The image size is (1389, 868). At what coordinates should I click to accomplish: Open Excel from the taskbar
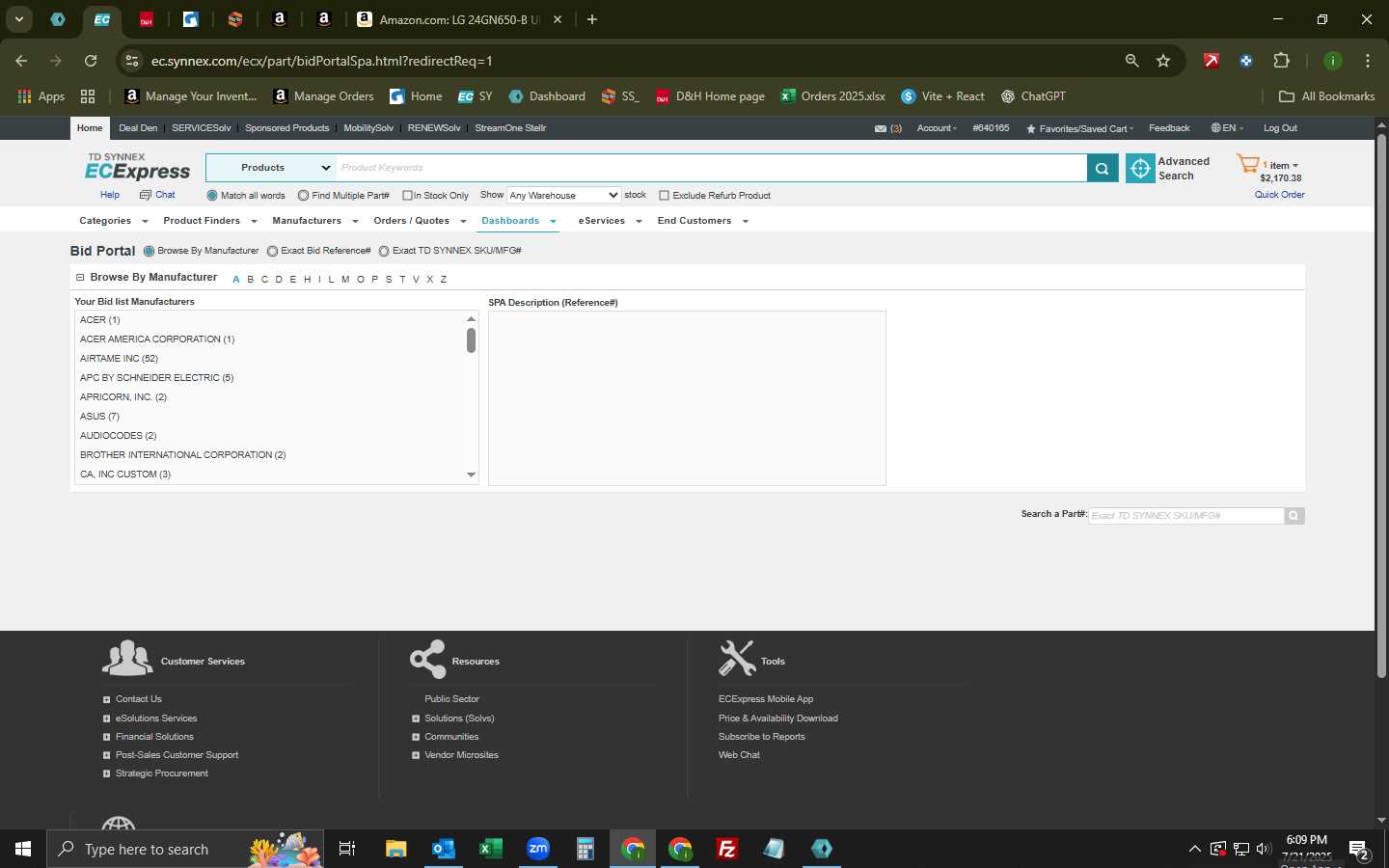pyautogui.click(x=490, y=849)
